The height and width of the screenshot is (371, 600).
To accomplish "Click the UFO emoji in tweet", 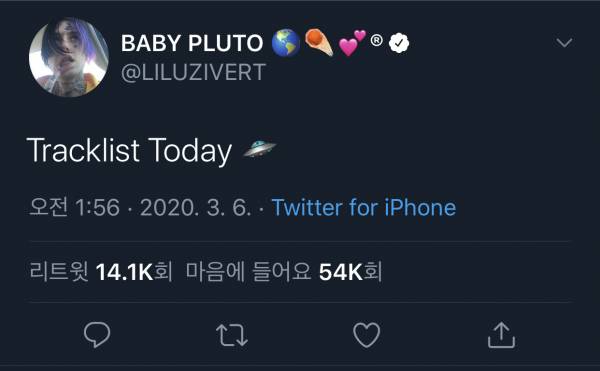I will [260, 148].
